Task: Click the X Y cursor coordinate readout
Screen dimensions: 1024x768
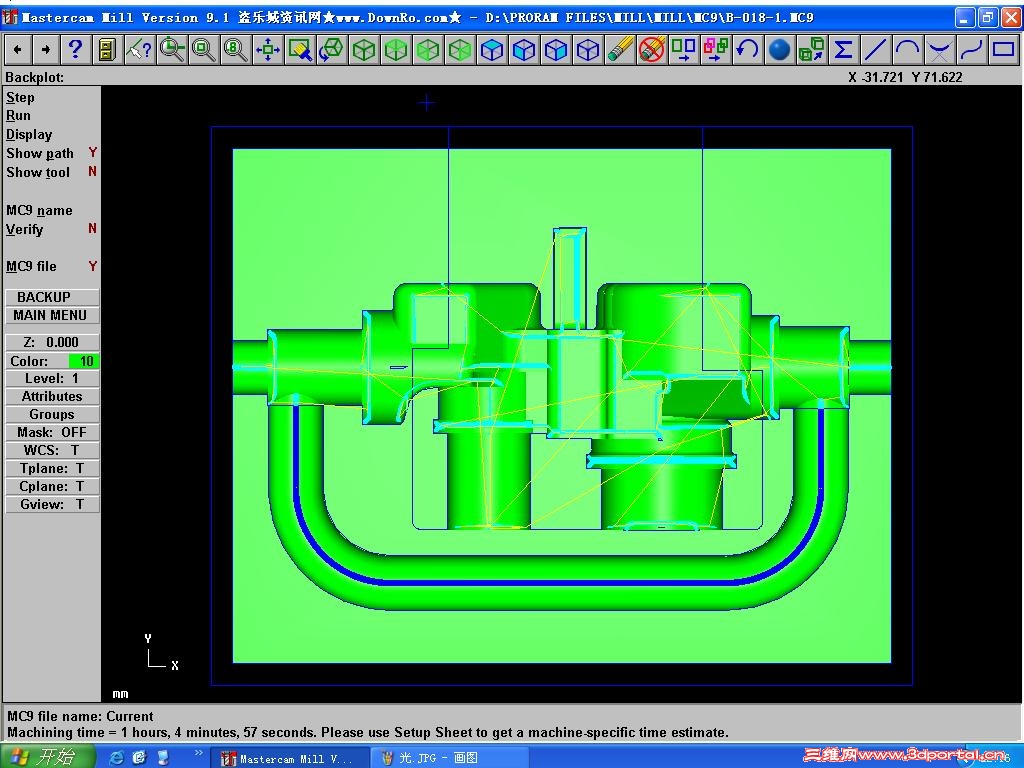Action: point(905,77)
